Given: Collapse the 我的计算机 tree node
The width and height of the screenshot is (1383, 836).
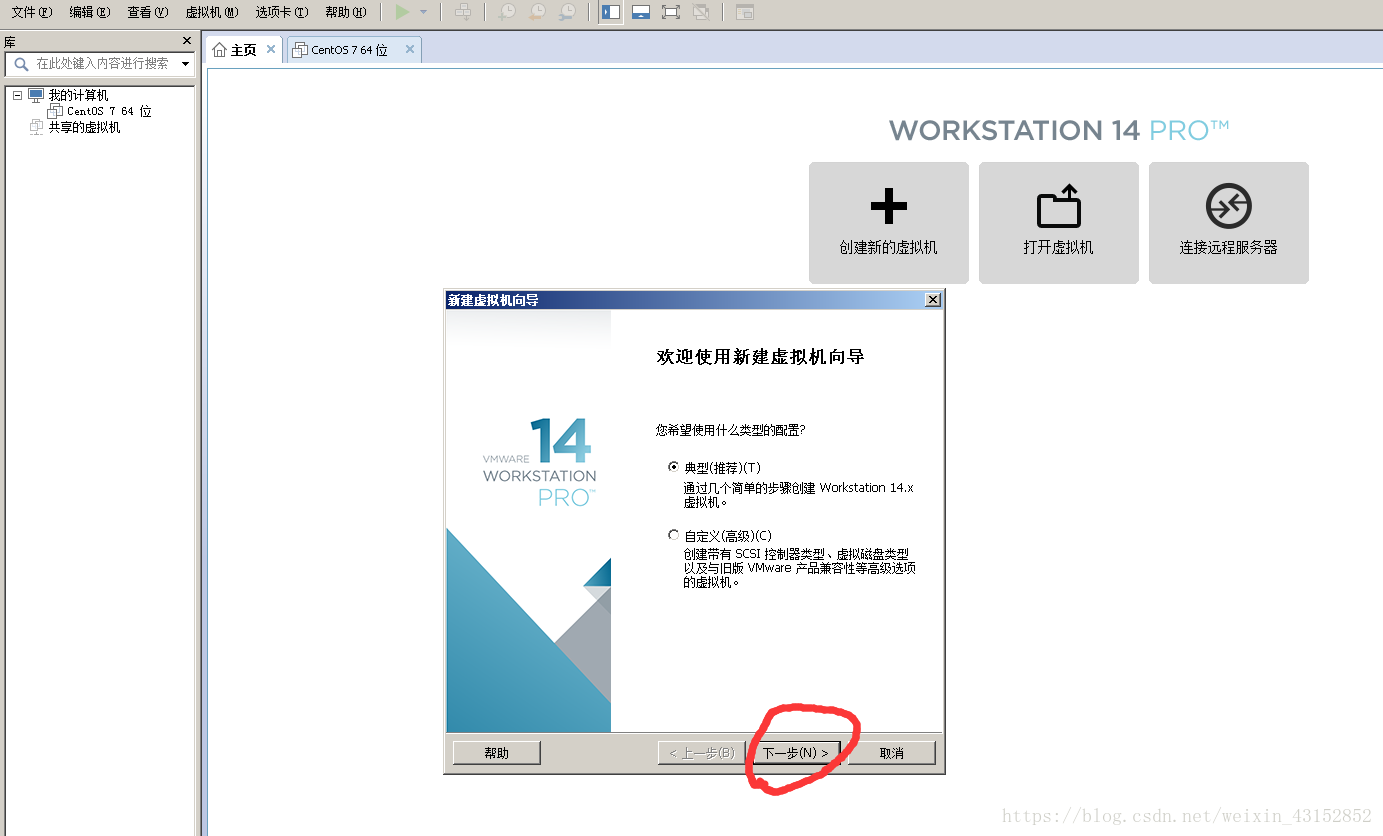Looking at the screenshot, I should (x=17, y=95).
